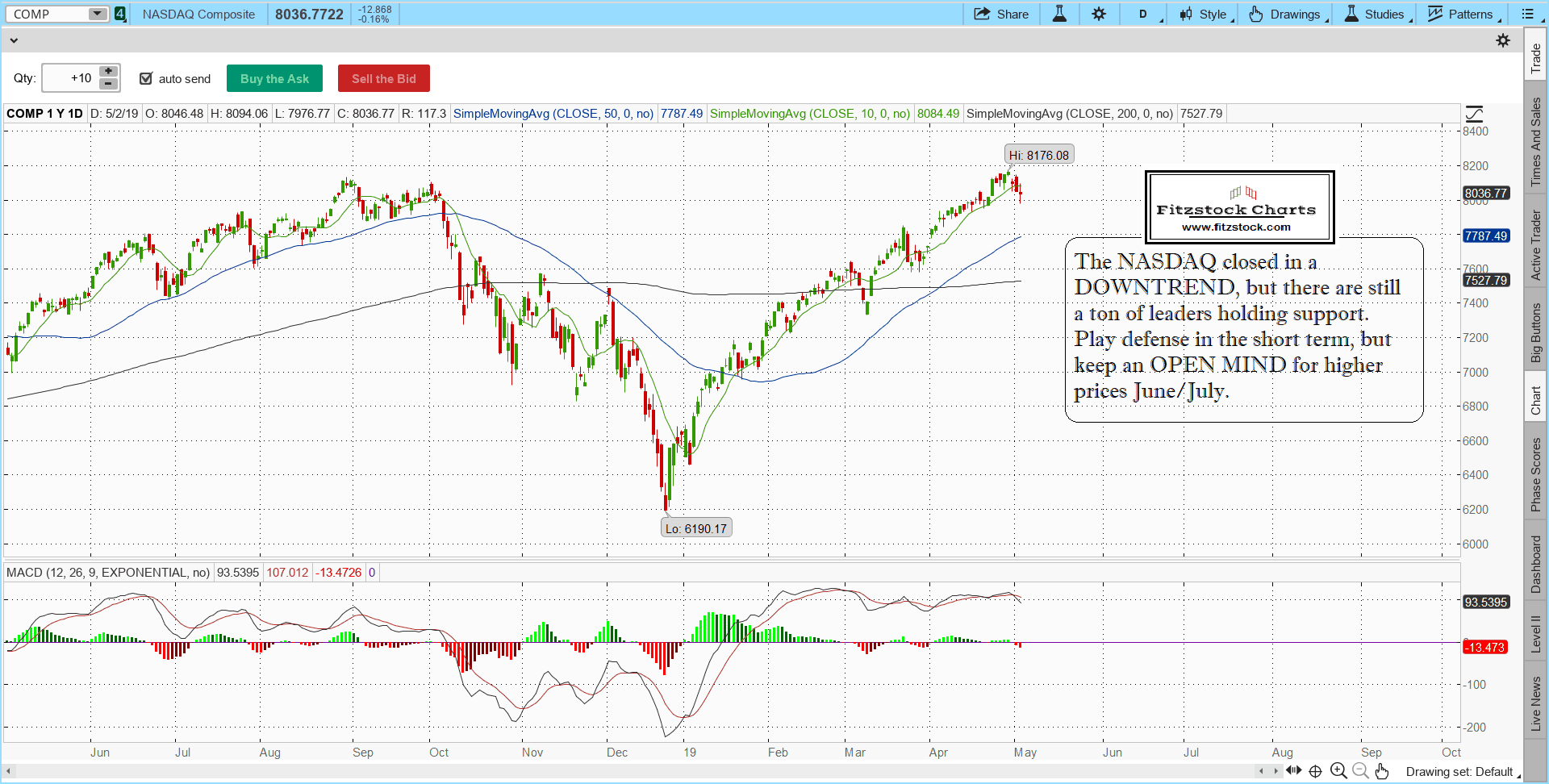The image size is (1549, 784).
Task: Open the flask Edit Studies icon
Action: 1059,15
